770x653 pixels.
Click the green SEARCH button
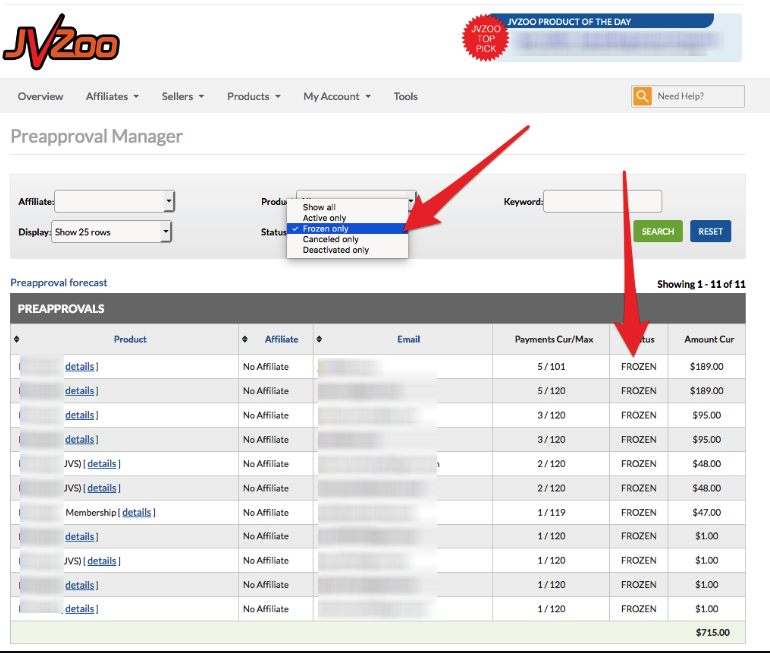point(658,231)
